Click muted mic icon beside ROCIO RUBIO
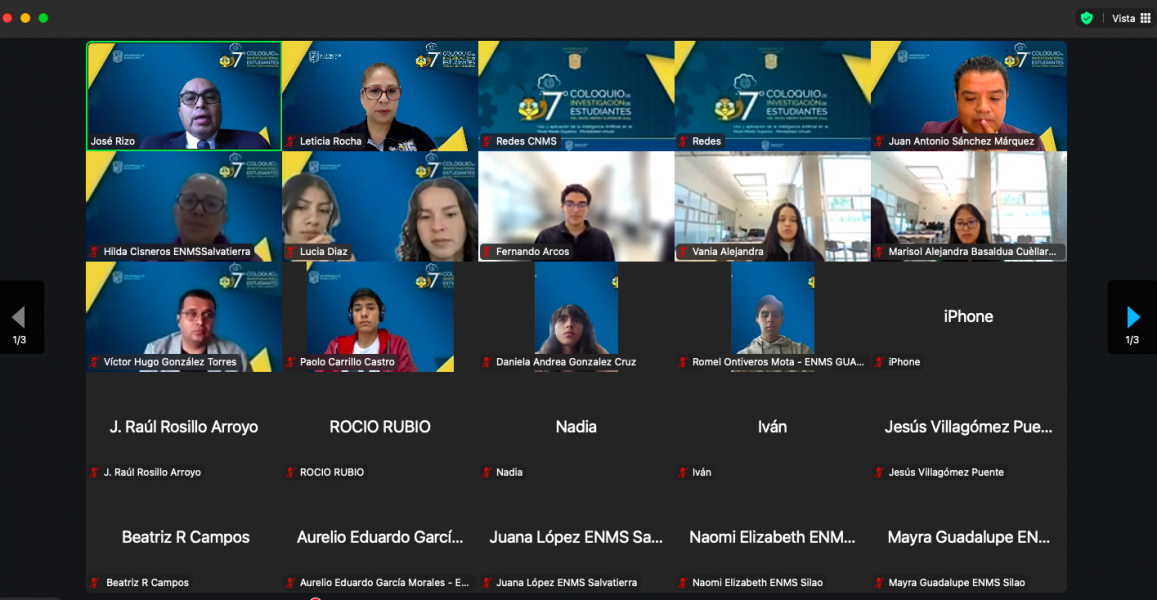The image size is (1157, 600). tap(291, 473)
